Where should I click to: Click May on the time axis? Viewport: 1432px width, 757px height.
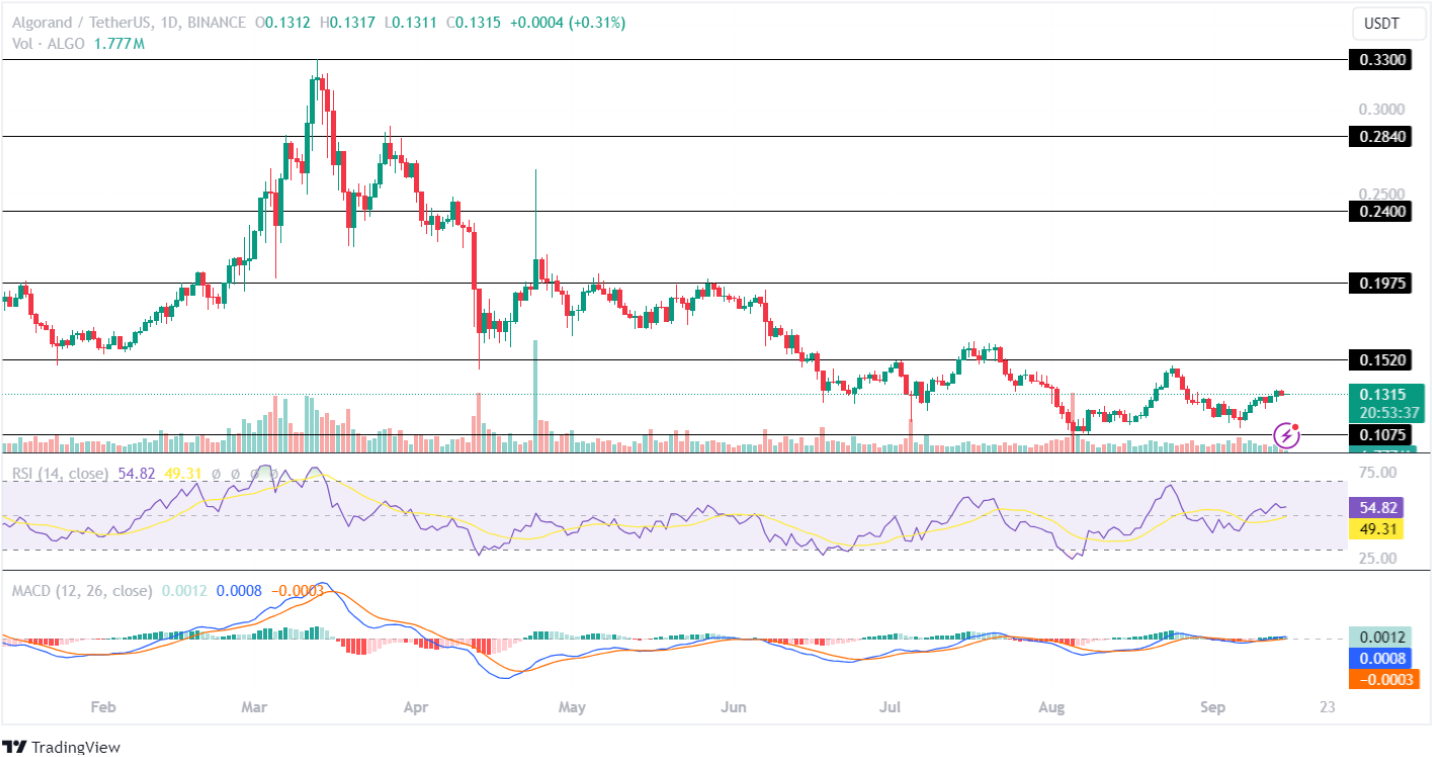572,707
